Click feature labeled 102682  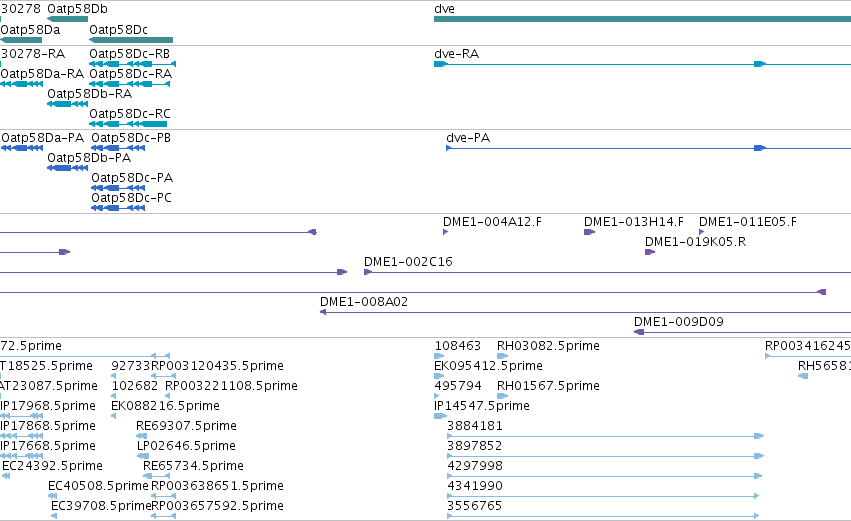pyautogui.click(x=135, y=386)
